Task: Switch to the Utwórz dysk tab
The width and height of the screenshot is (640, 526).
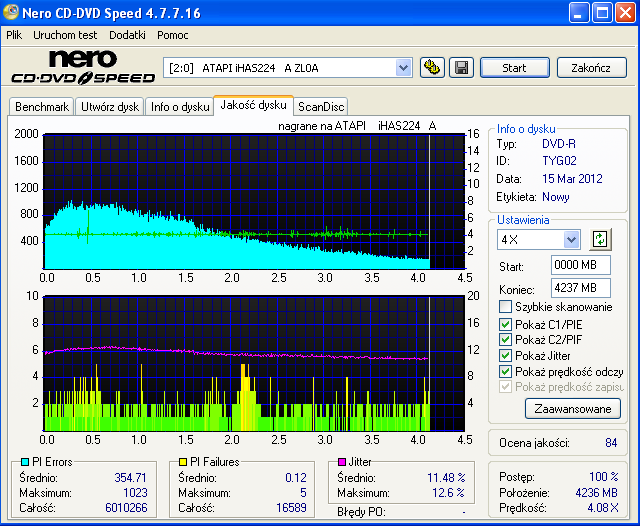Action: (110, 107)
